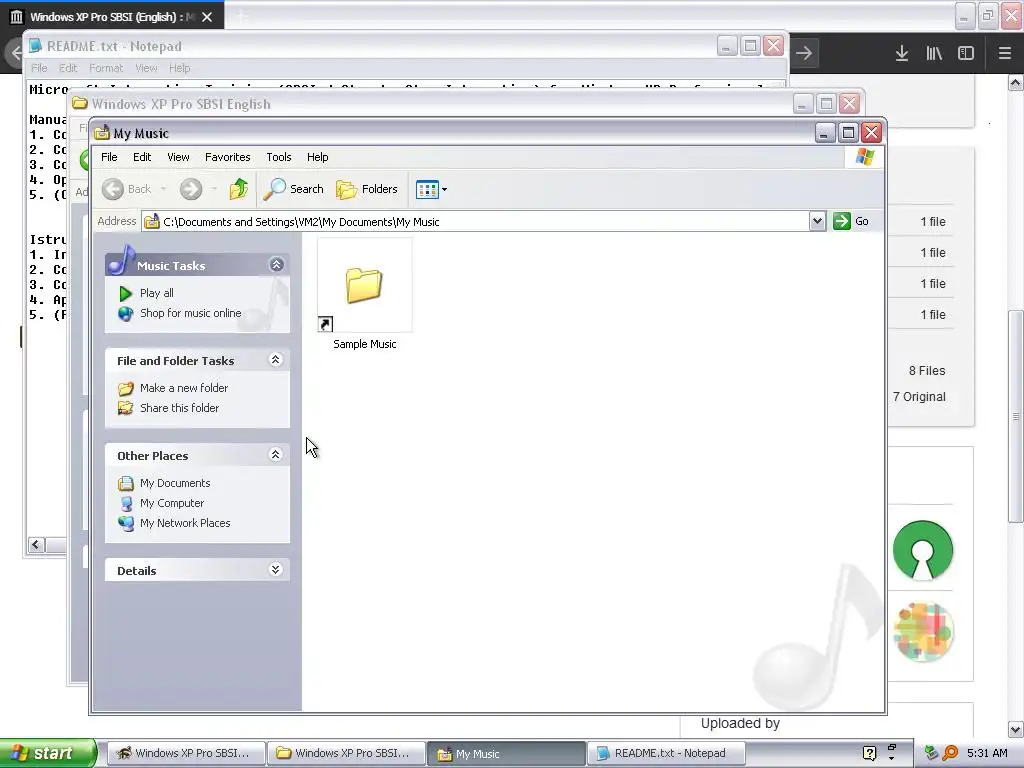This screenshot has height=768, width=1024.
Task: Open the Forward history dropdown arrow
Action: pyautogui.click(x=214, y=189)
